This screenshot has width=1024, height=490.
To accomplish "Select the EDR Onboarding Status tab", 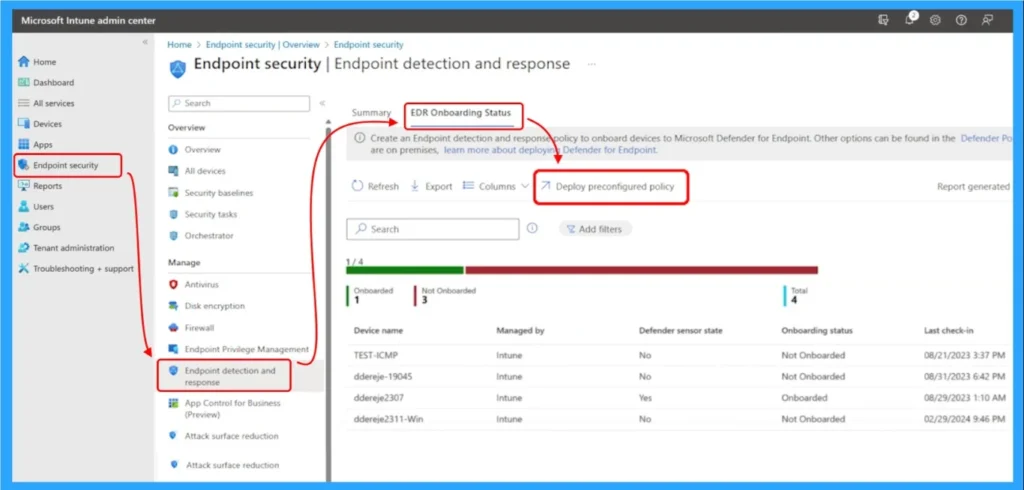I will (x=462, y=113).
